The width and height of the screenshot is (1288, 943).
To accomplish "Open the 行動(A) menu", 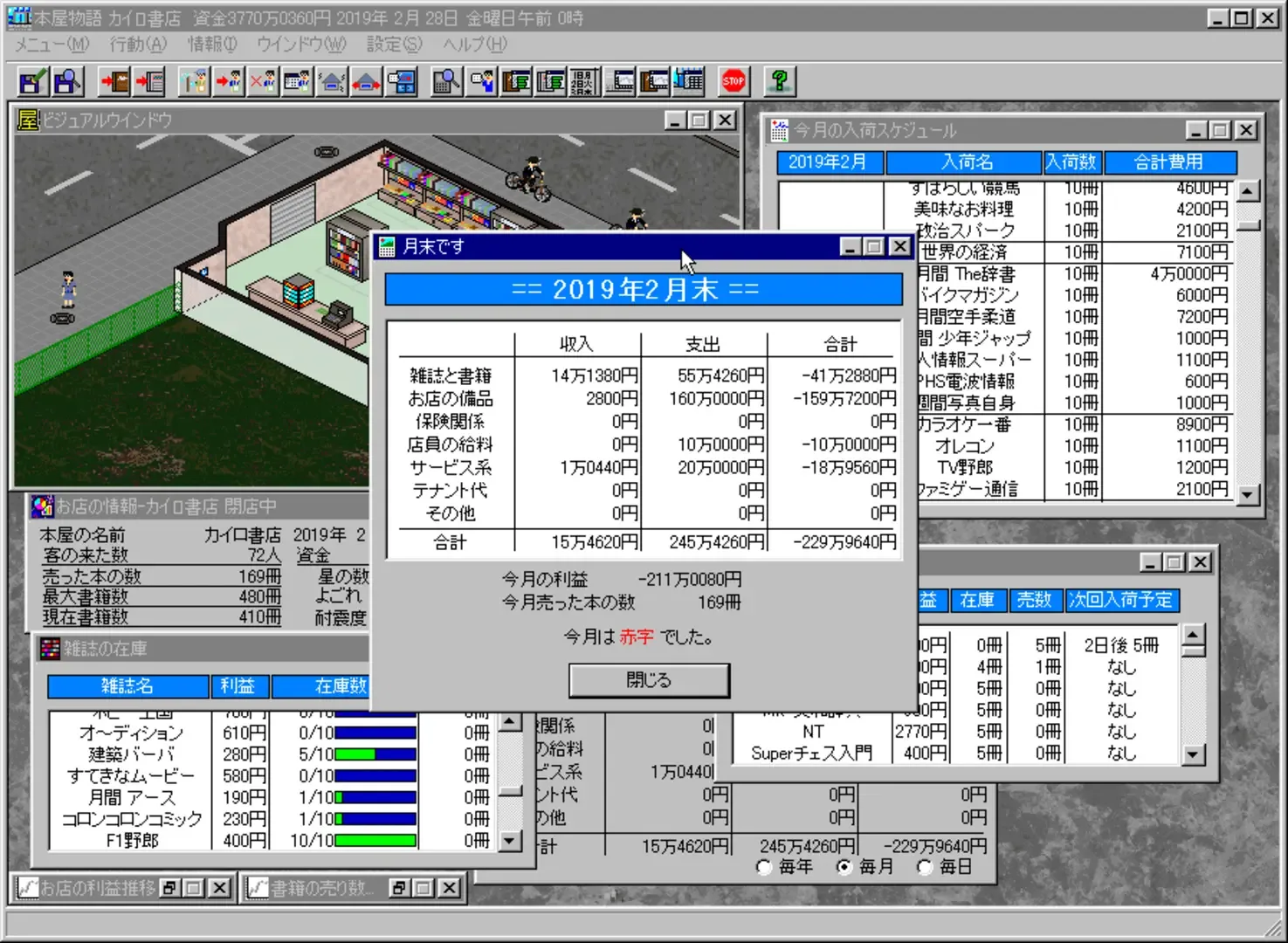I will point(138,44).
